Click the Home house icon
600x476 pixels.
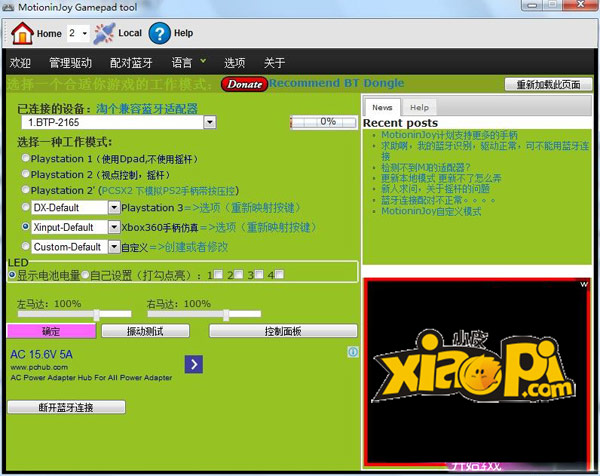coord(22,33)
